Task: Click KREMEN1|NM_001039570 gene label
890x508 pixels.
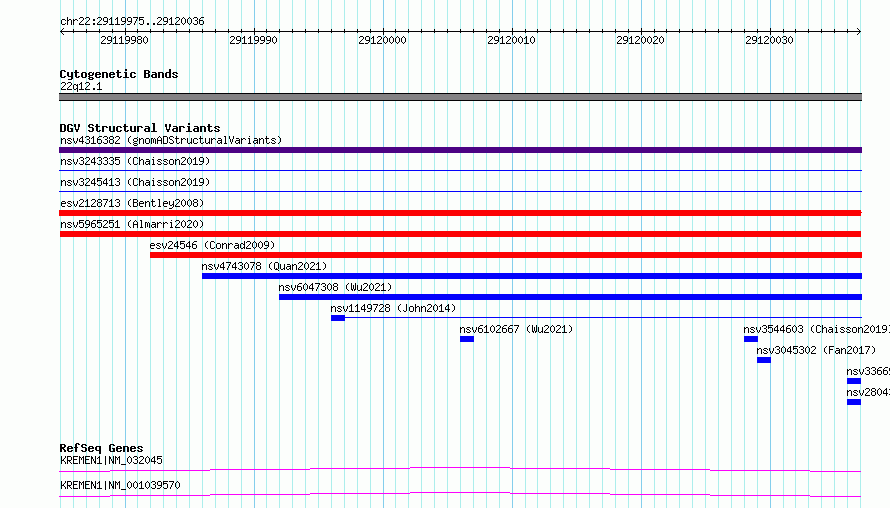Action: [x=120, y=485]
